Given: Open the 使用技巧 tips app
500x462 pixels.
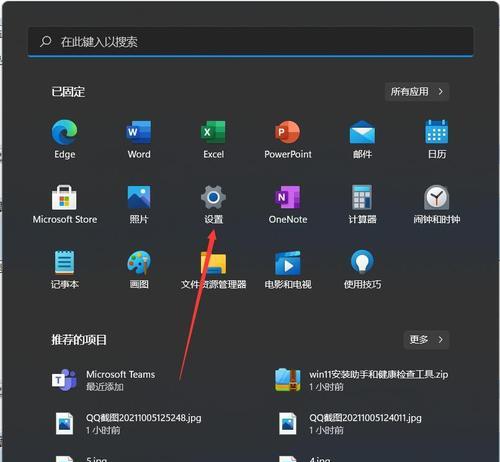Looking at the screenshot, I should [362, 269].
